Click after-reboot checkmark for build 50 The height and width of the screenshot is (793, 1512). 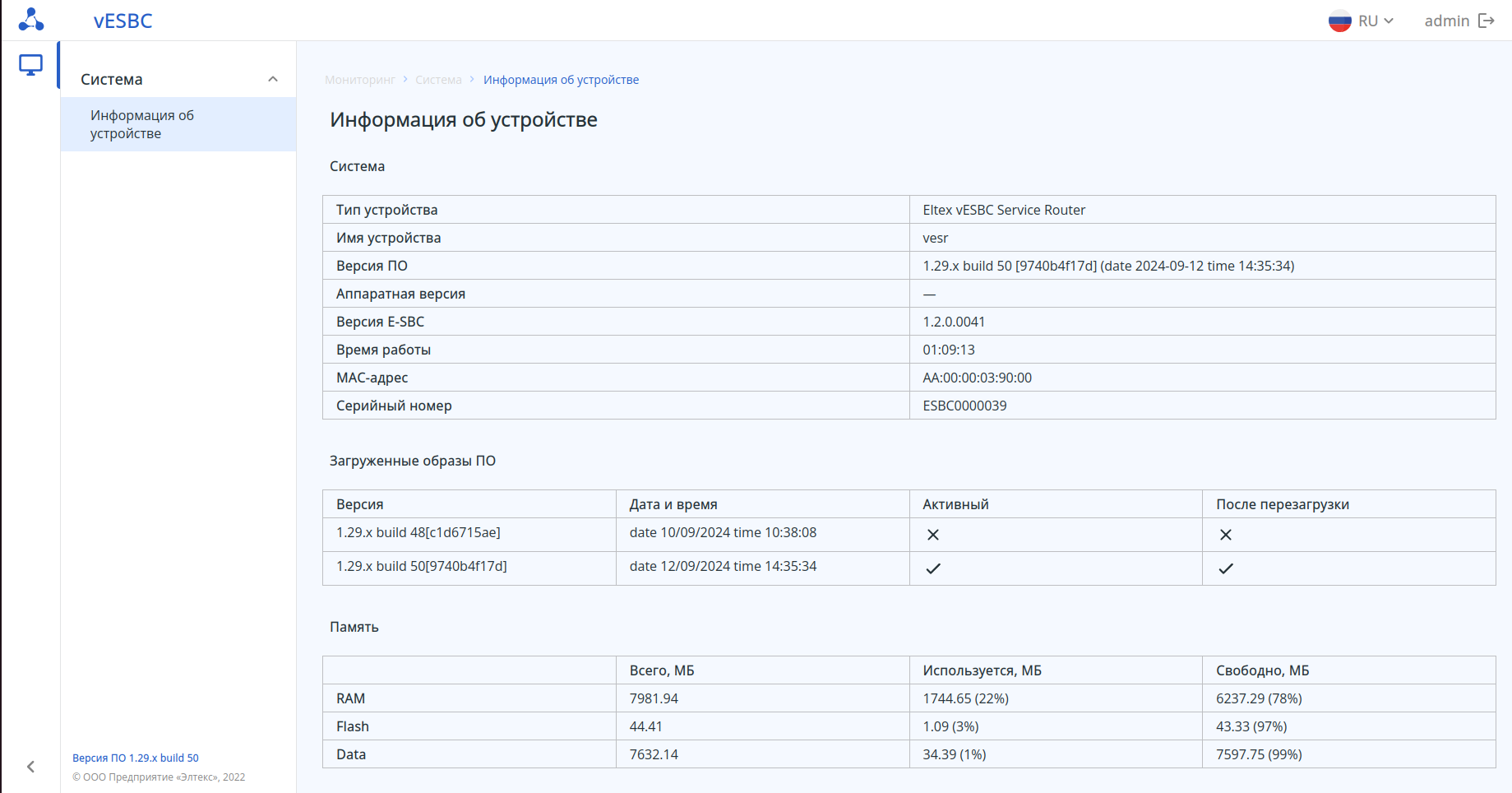1226,568
